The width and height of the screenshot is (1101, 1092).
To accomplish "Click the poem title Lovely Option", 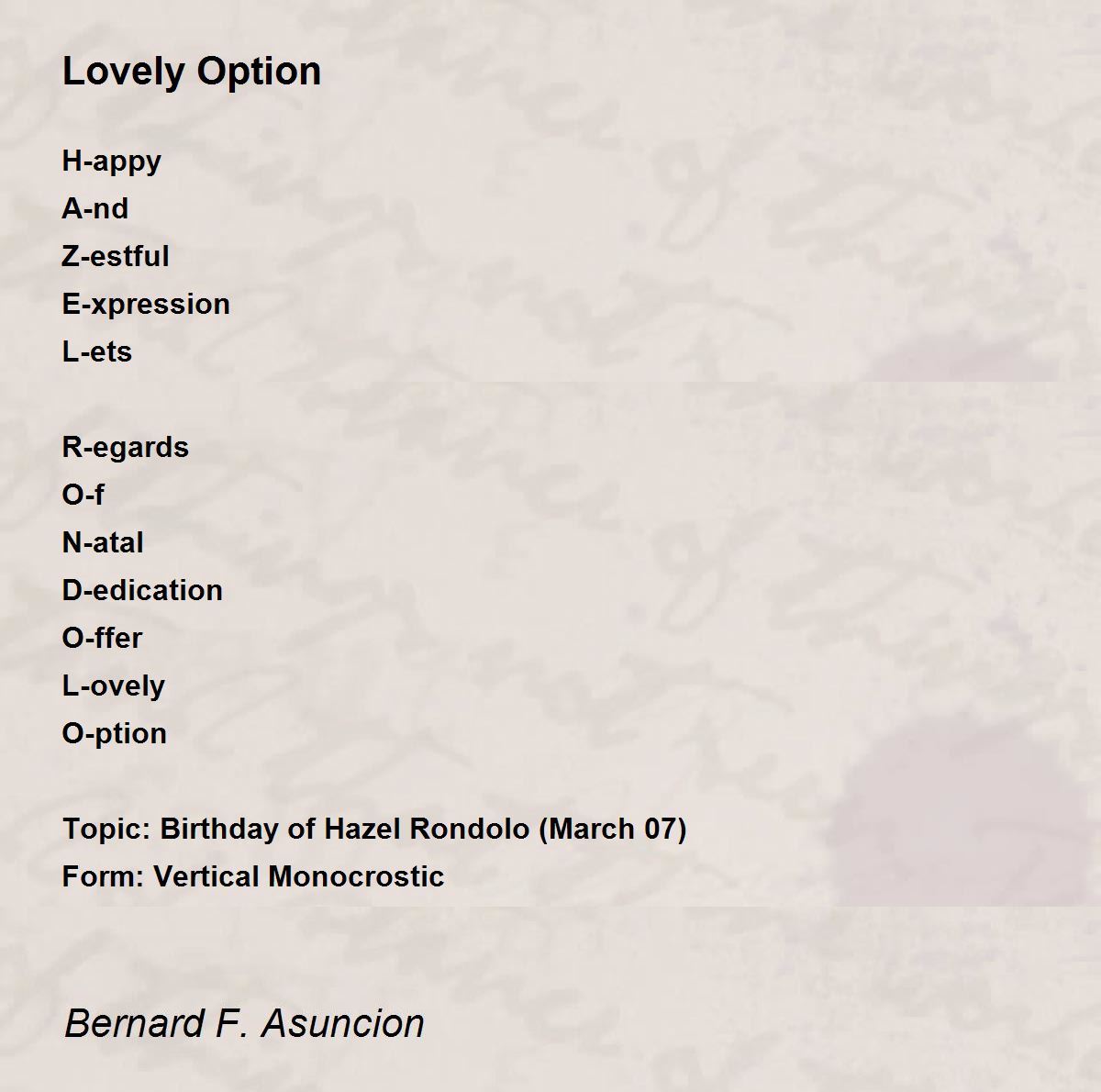I will coord(192,72).
